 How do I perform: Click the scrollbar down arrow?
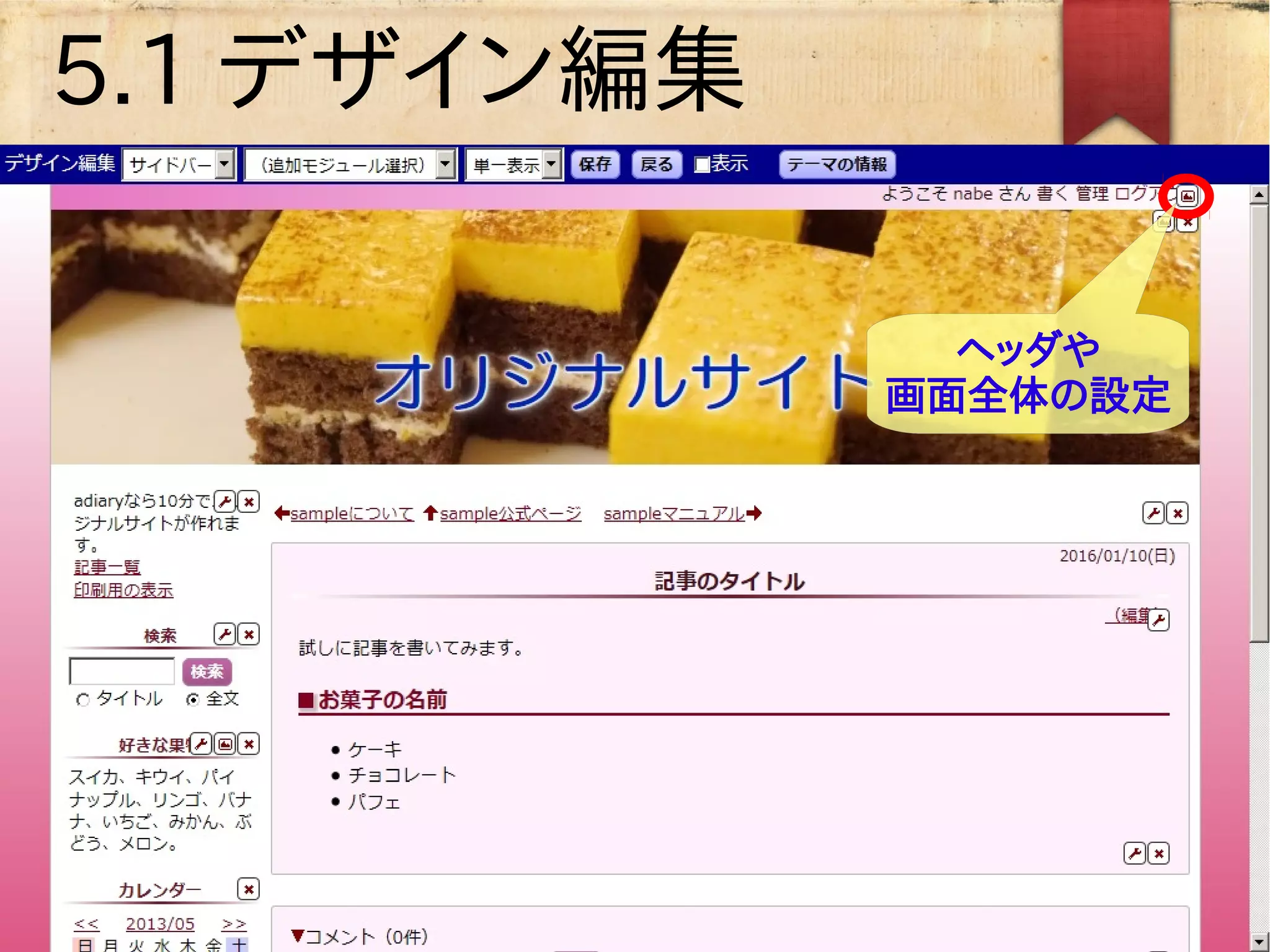pyautogui.click(x=1259, y=941)
